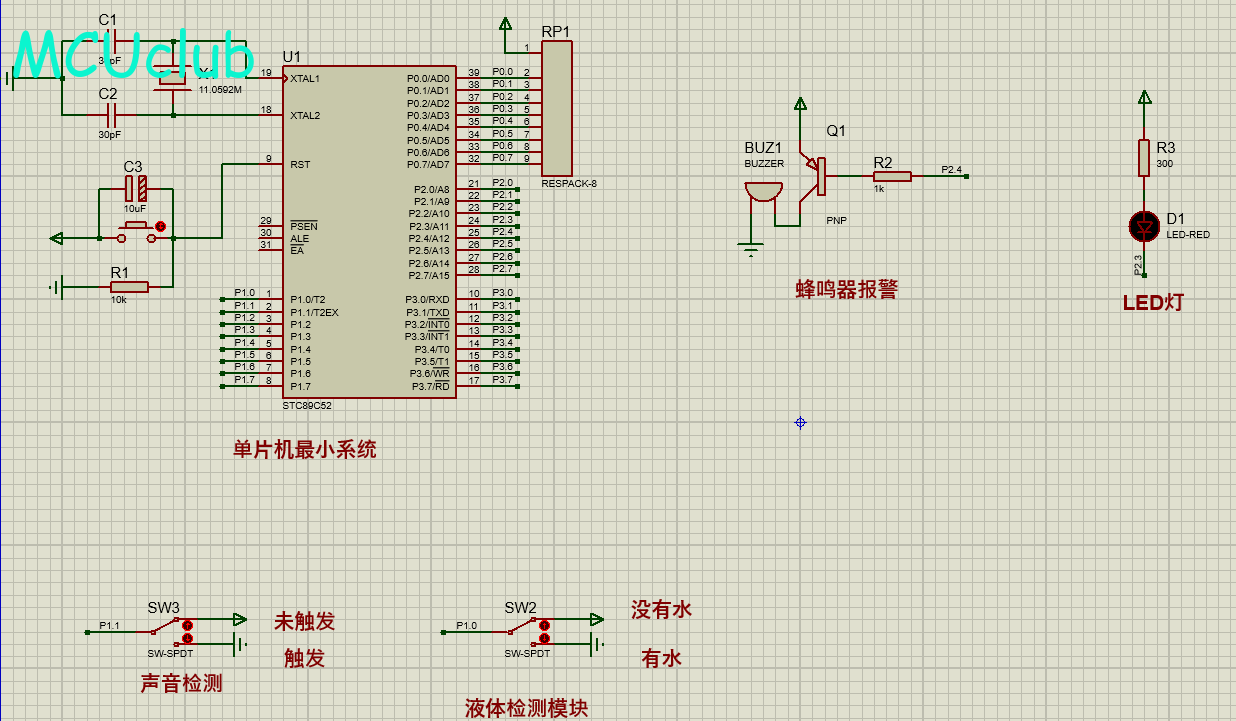This screenshot has height=721, width=1236.
Task: Click the BUZ1 buzzer component
Action: pos(763,191)
